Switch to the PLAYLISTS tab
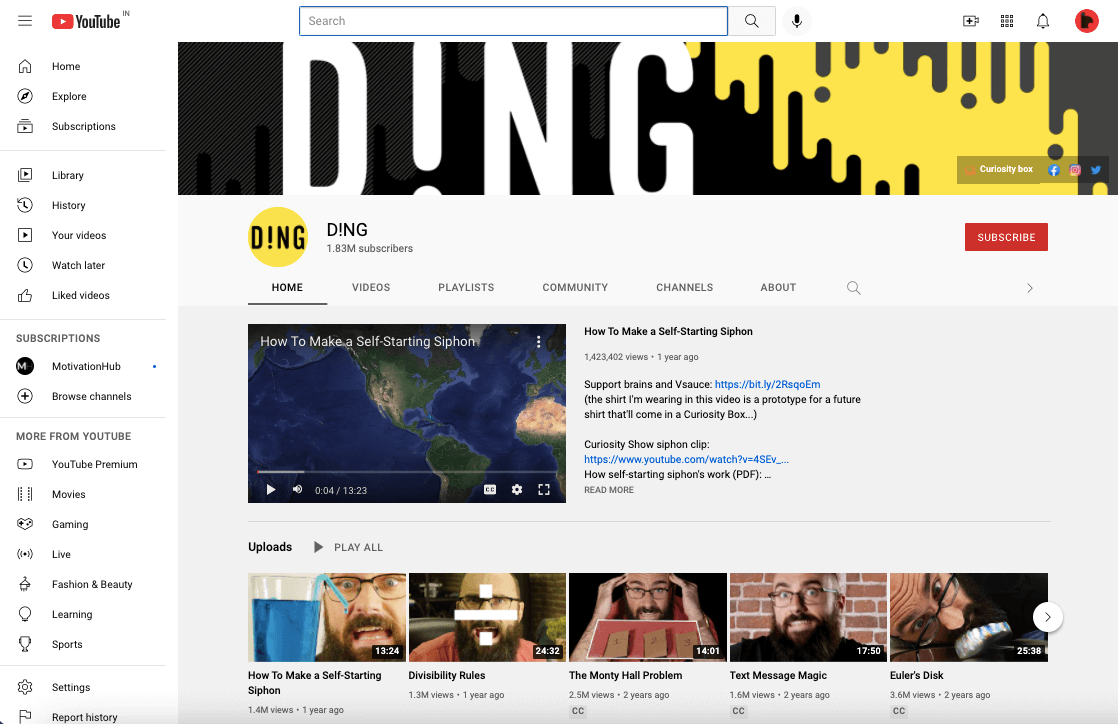The width and height of the screenshot is (1118, 724). (x=466, y=287)
